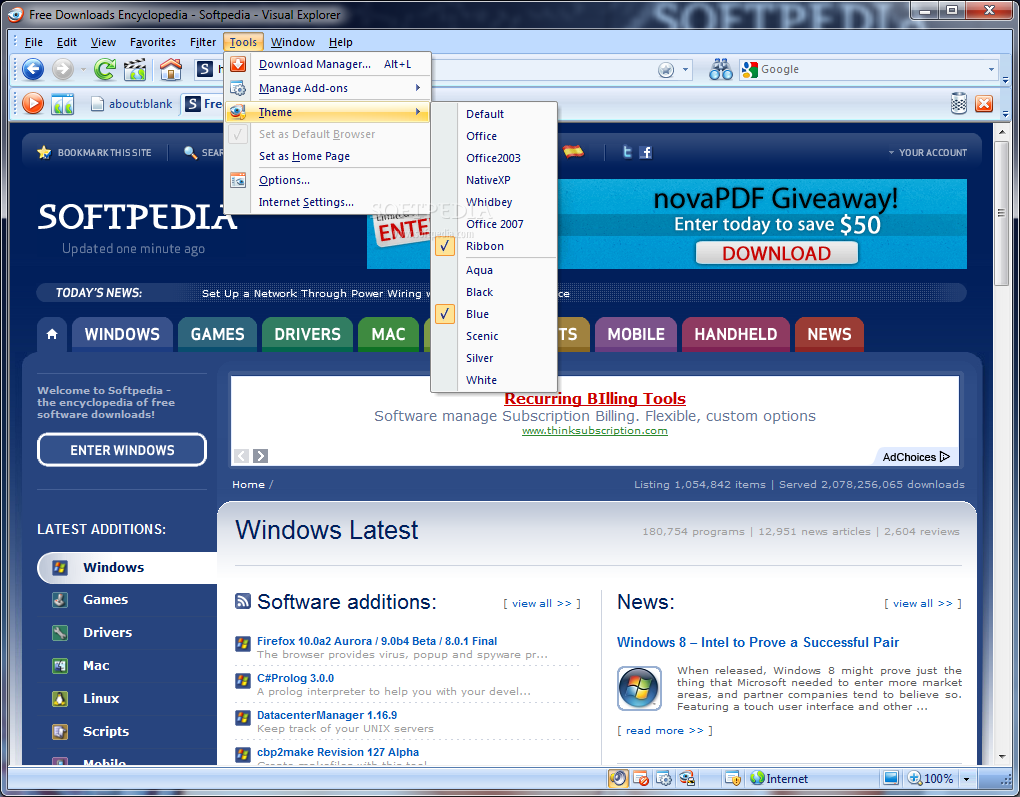Screen dimensions: 1020x797
Task: Pick the Black color scheme
Action: click(x=494, y=292)
